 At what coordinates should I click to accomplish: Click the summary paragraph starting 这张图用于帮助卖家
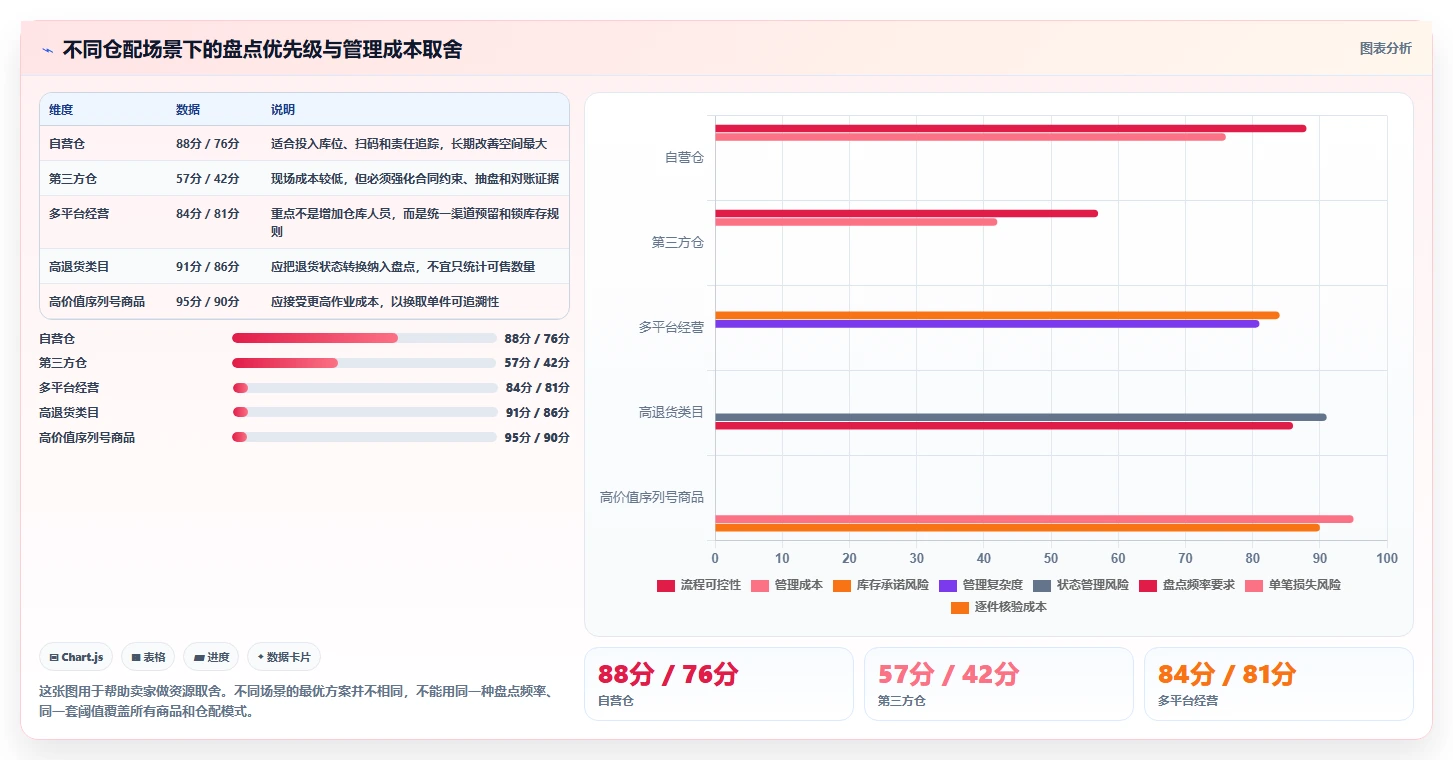pos(296,702)
